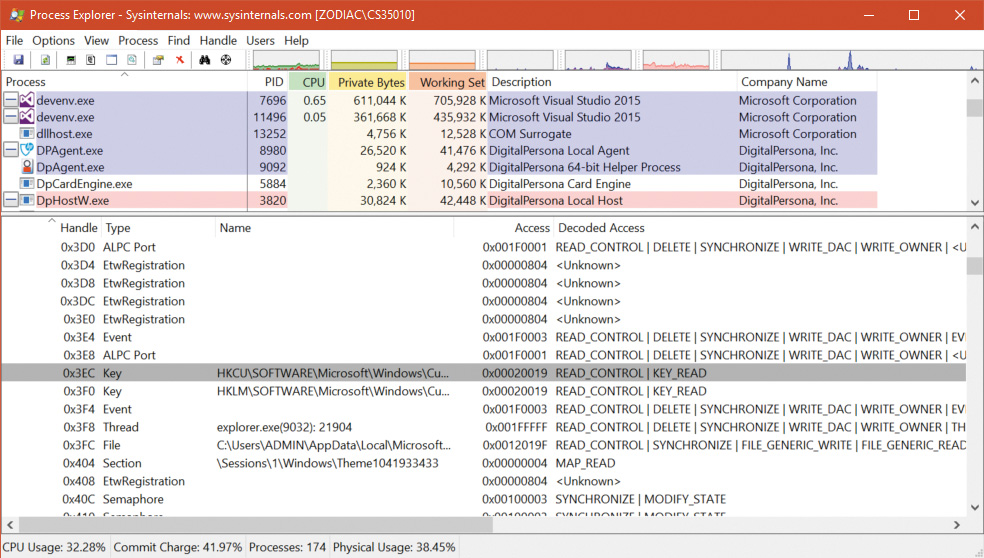
Task: Open System Information from the toolbar
Action: tap(71, 60)
